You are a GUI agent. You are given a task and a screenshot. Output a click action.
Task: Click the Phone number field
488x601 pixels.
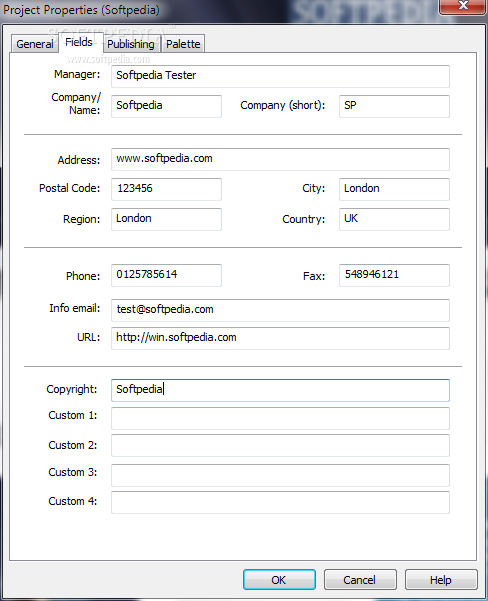pyautogui.click(x=166, y=275)
